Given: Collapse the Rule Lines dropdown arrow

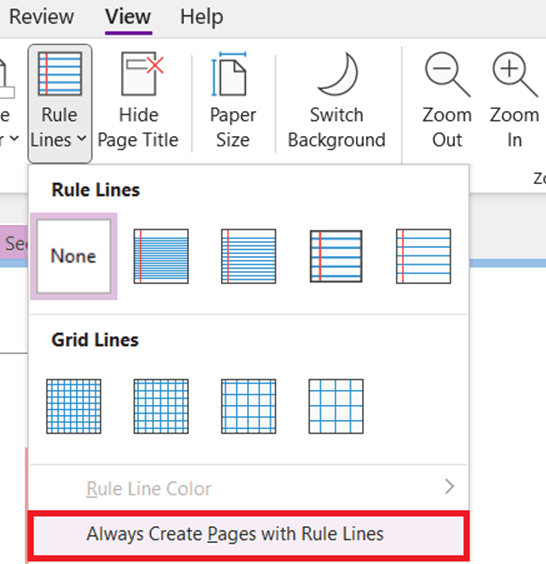Looking at the screenshot, I should 82,138.
